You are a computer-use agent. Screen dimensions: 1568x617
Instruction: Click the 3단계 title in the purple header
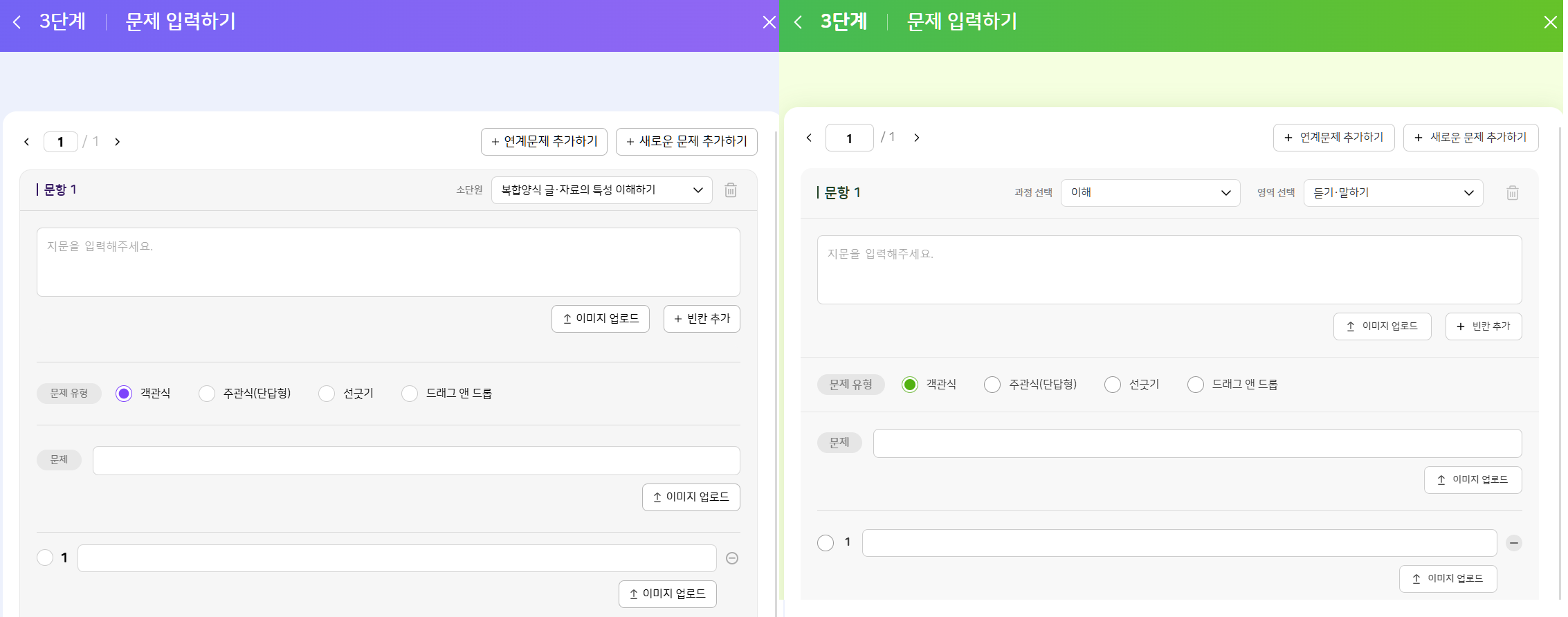(x=62, y=22)
